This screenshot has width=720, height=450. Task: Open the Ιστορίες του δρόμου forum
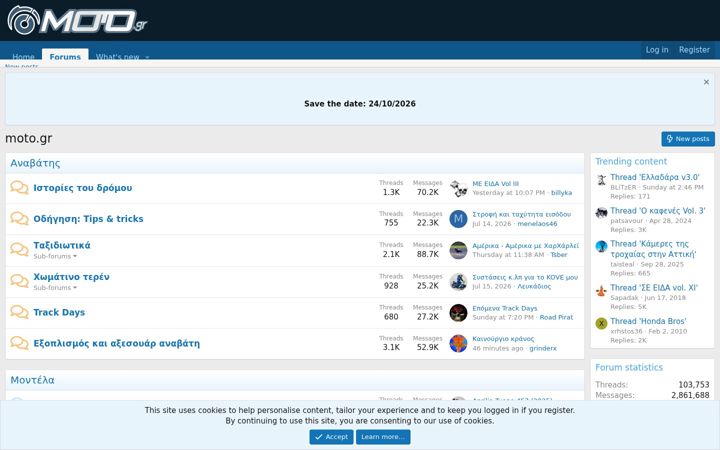pyautogui.click(x=83, y=187)
